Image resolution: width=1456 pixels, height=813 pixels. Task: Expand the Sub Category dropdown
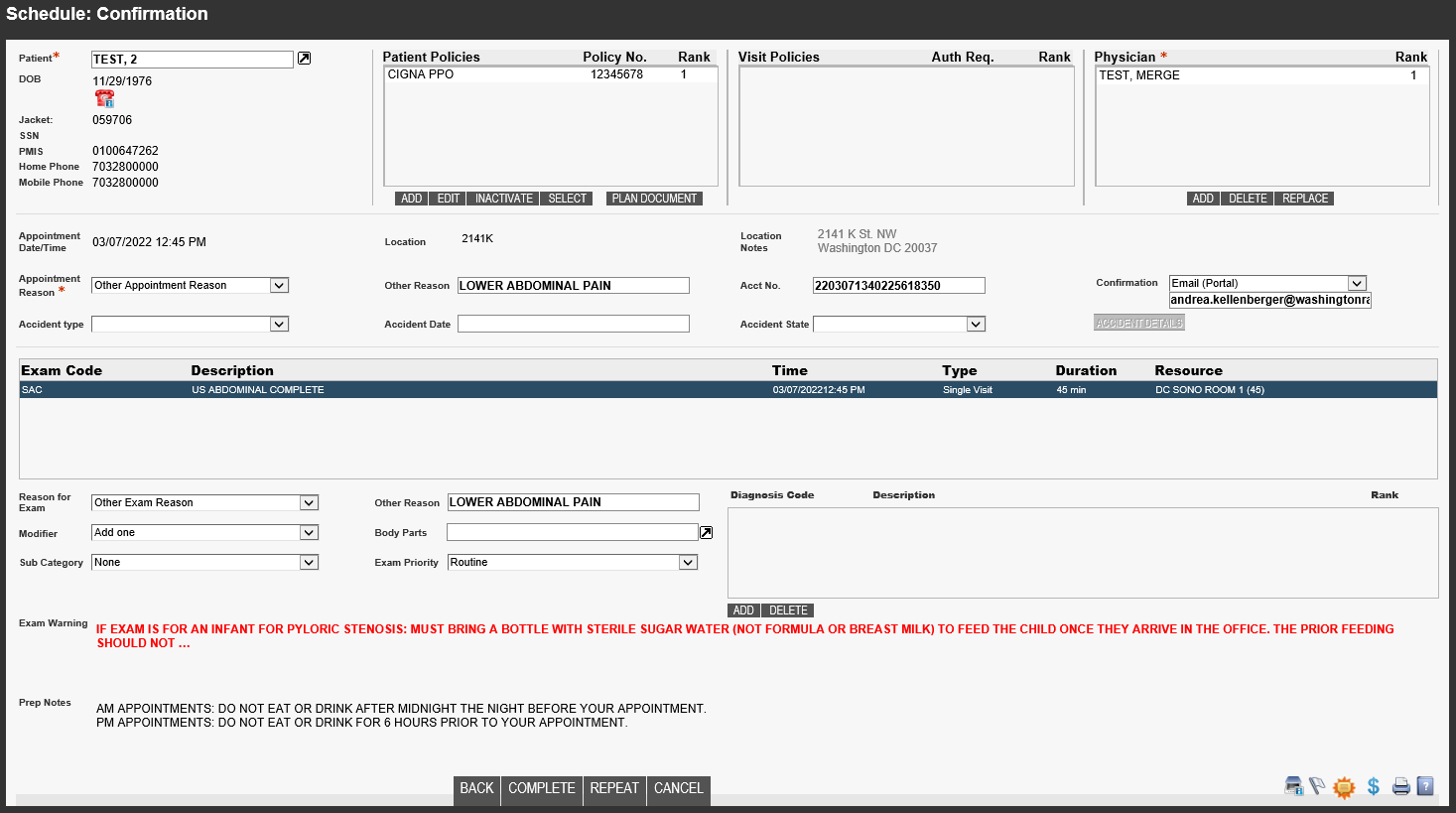coord(309,563)
